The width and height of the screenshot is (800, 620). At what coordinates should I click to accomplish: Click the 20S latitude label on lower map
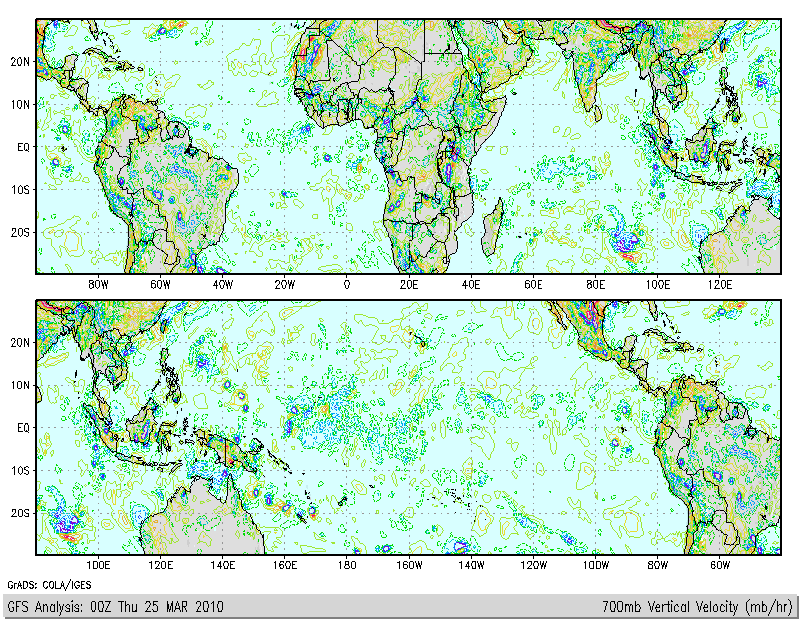[x=20, y=513]
